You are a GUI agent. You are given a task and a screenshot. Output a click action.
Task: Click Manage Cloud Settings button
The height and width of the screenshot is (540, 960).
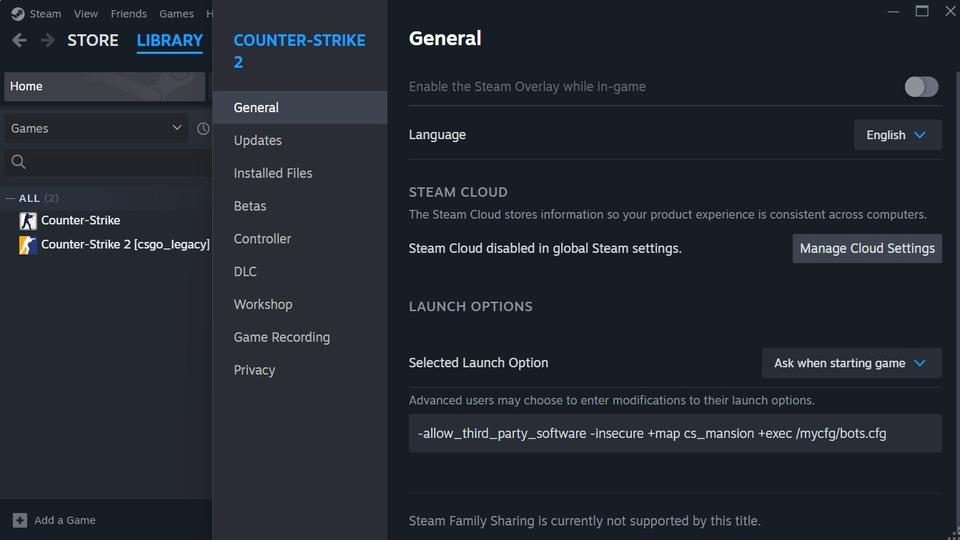(x=867, y=249)
